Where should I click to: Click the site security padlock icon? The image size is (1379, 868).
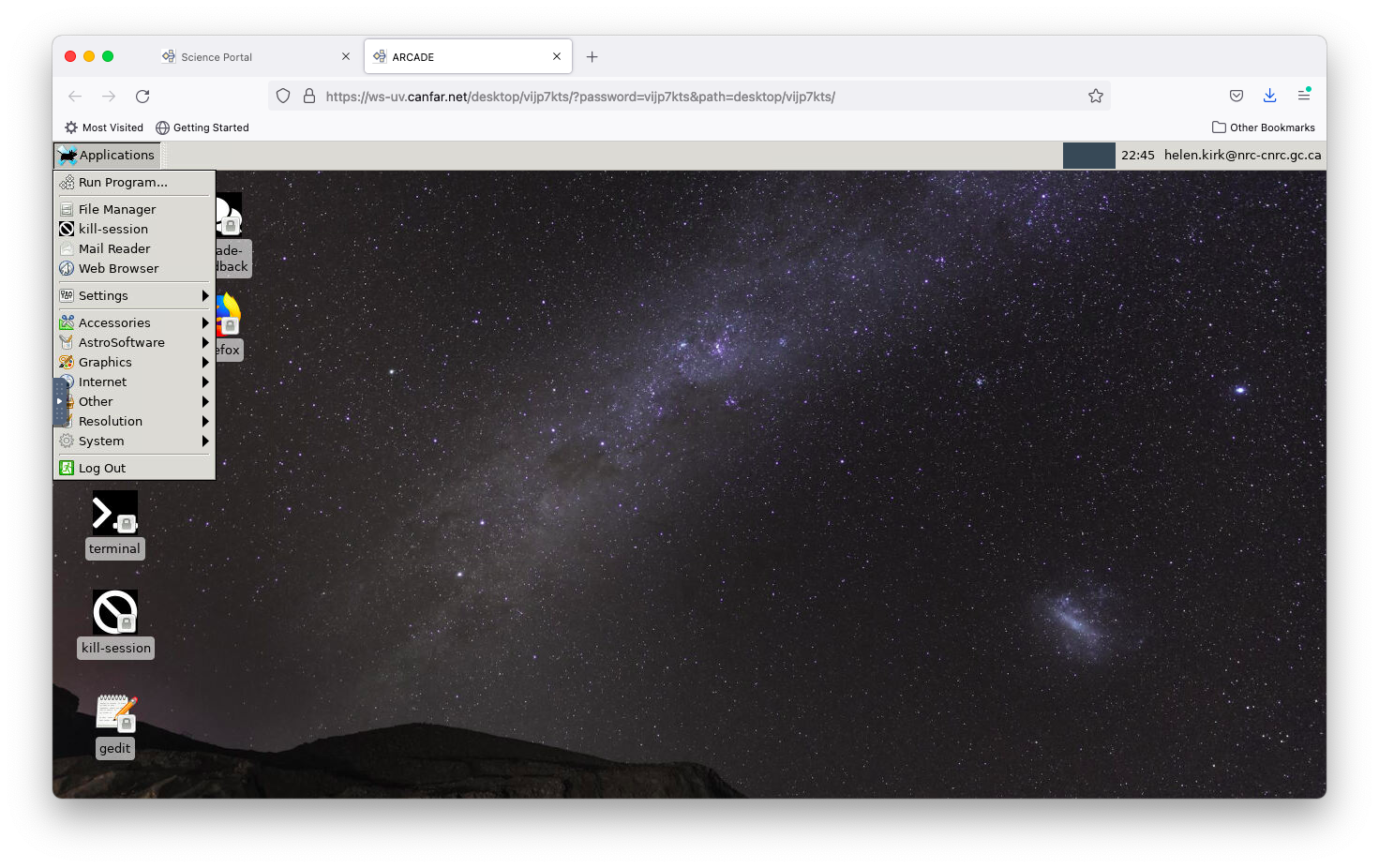309,96
